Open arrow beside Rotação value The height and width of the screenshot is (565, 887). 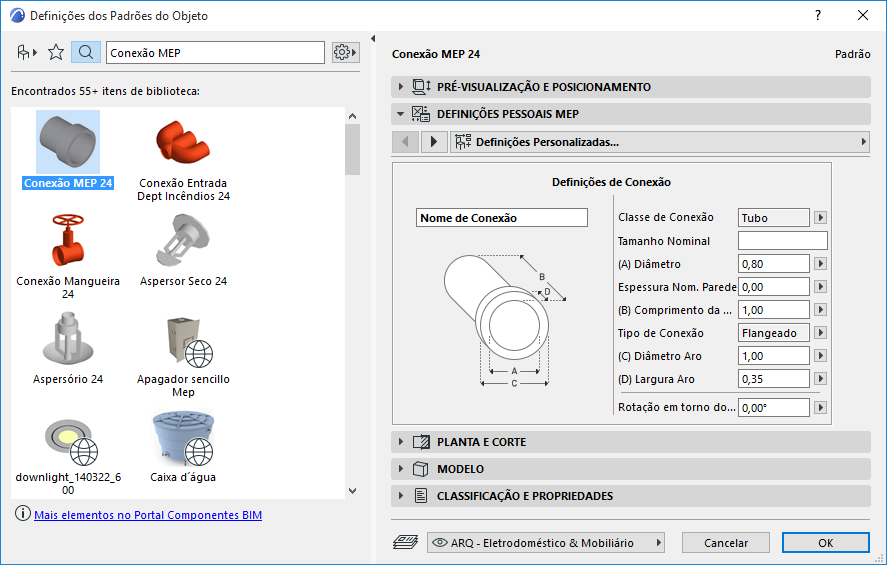[x=820, y=407]
